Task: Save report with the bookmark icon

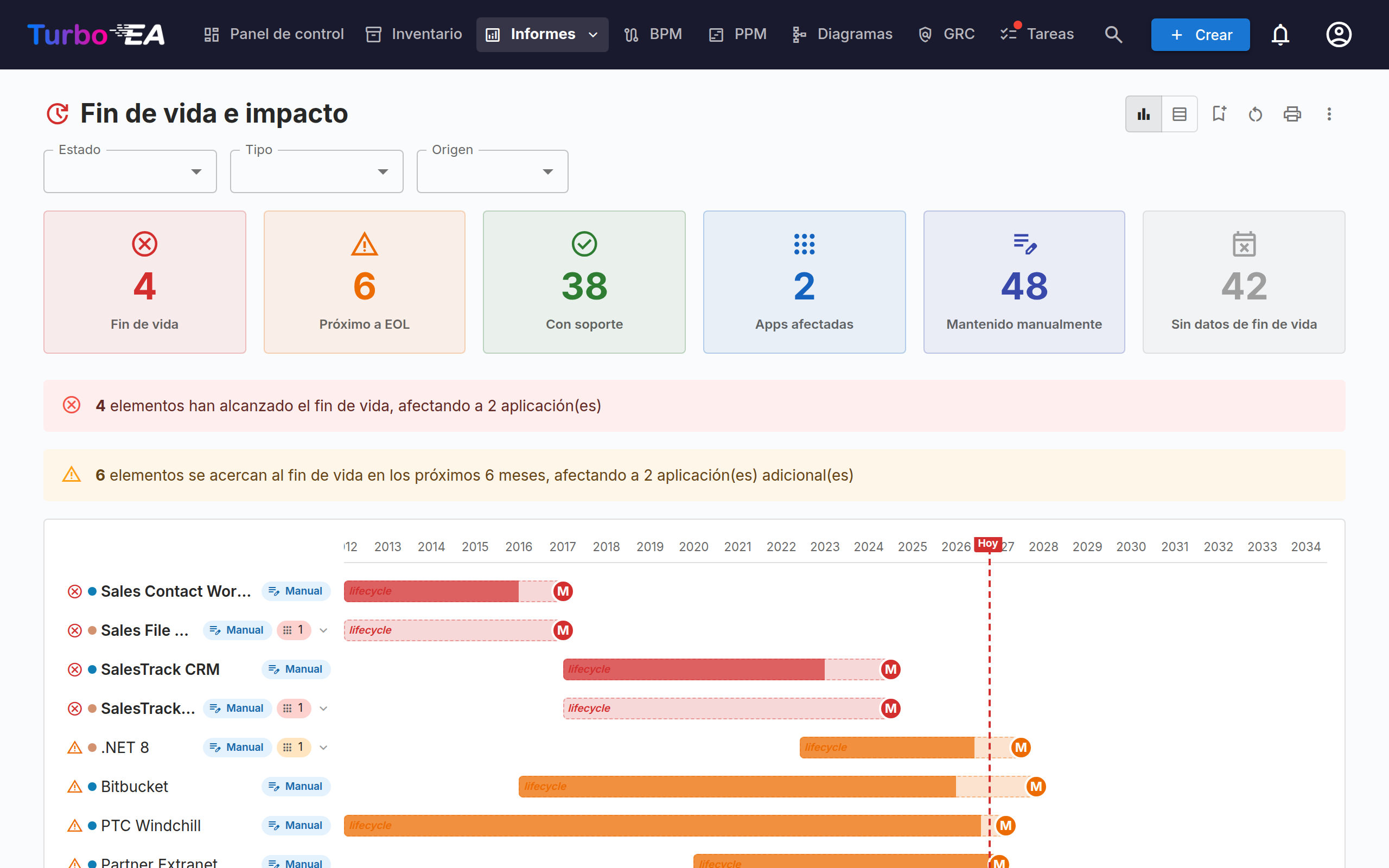Action: click(x=1219, y=114)
